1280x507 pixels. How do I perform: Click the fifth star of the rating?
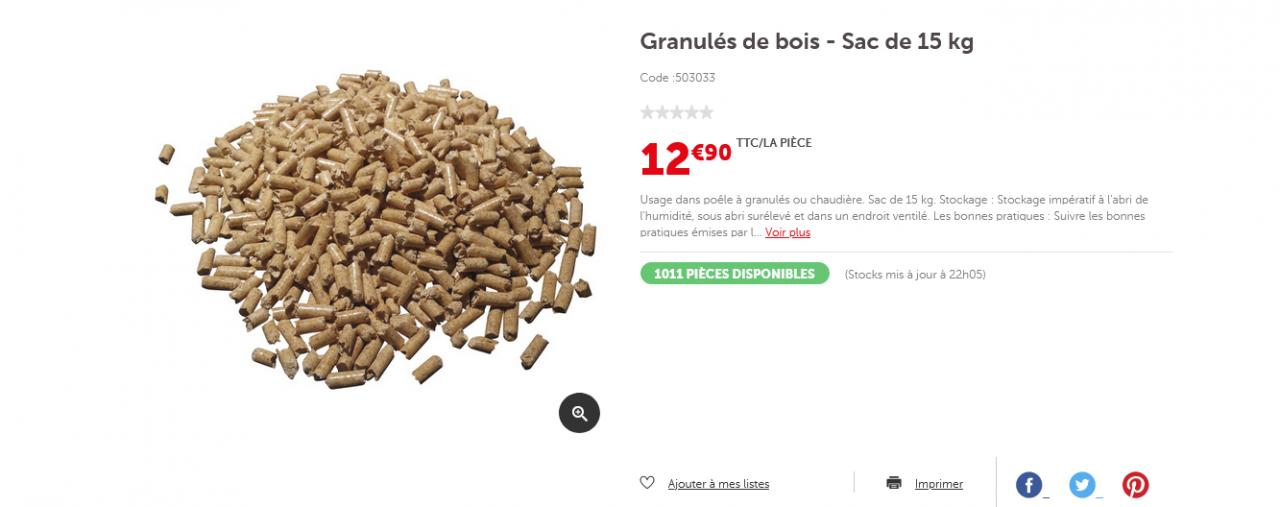point(707,112)
